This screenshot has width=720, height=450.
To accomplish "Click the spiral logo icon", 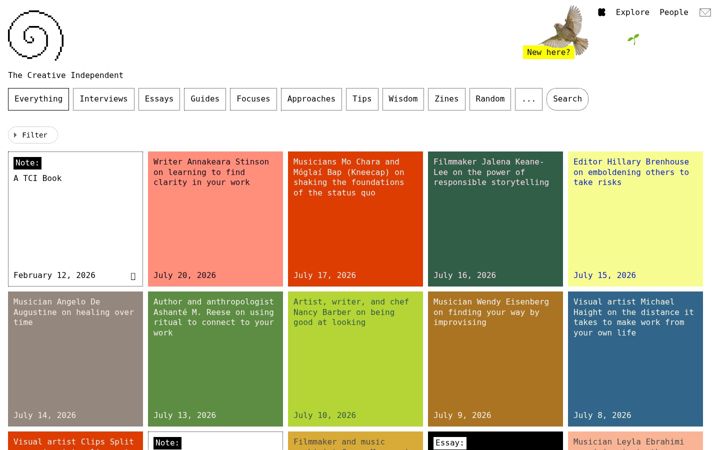I will click(36, 35).
